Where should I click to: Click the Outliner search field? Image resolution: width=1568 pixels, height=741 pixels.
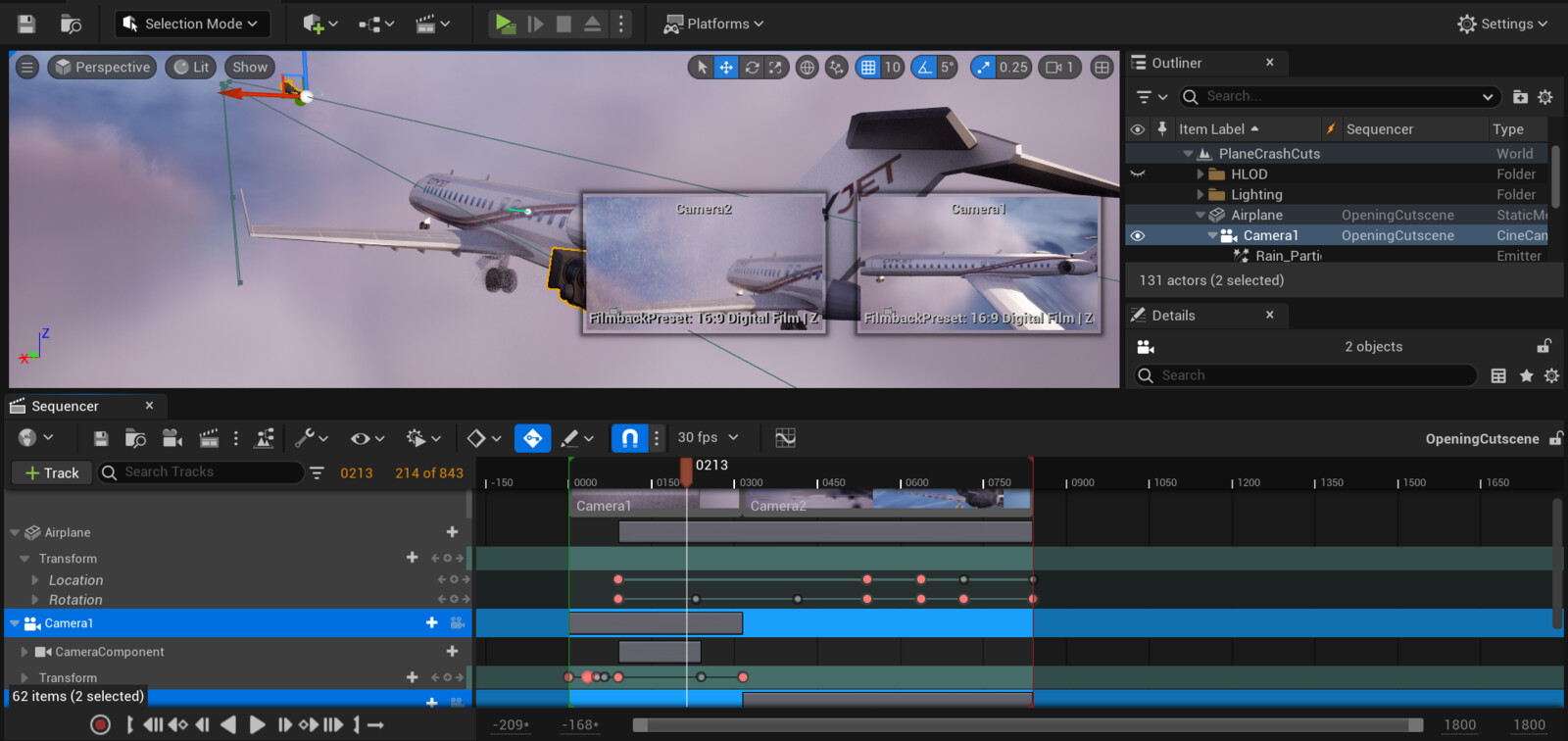tap(1339, 96)
